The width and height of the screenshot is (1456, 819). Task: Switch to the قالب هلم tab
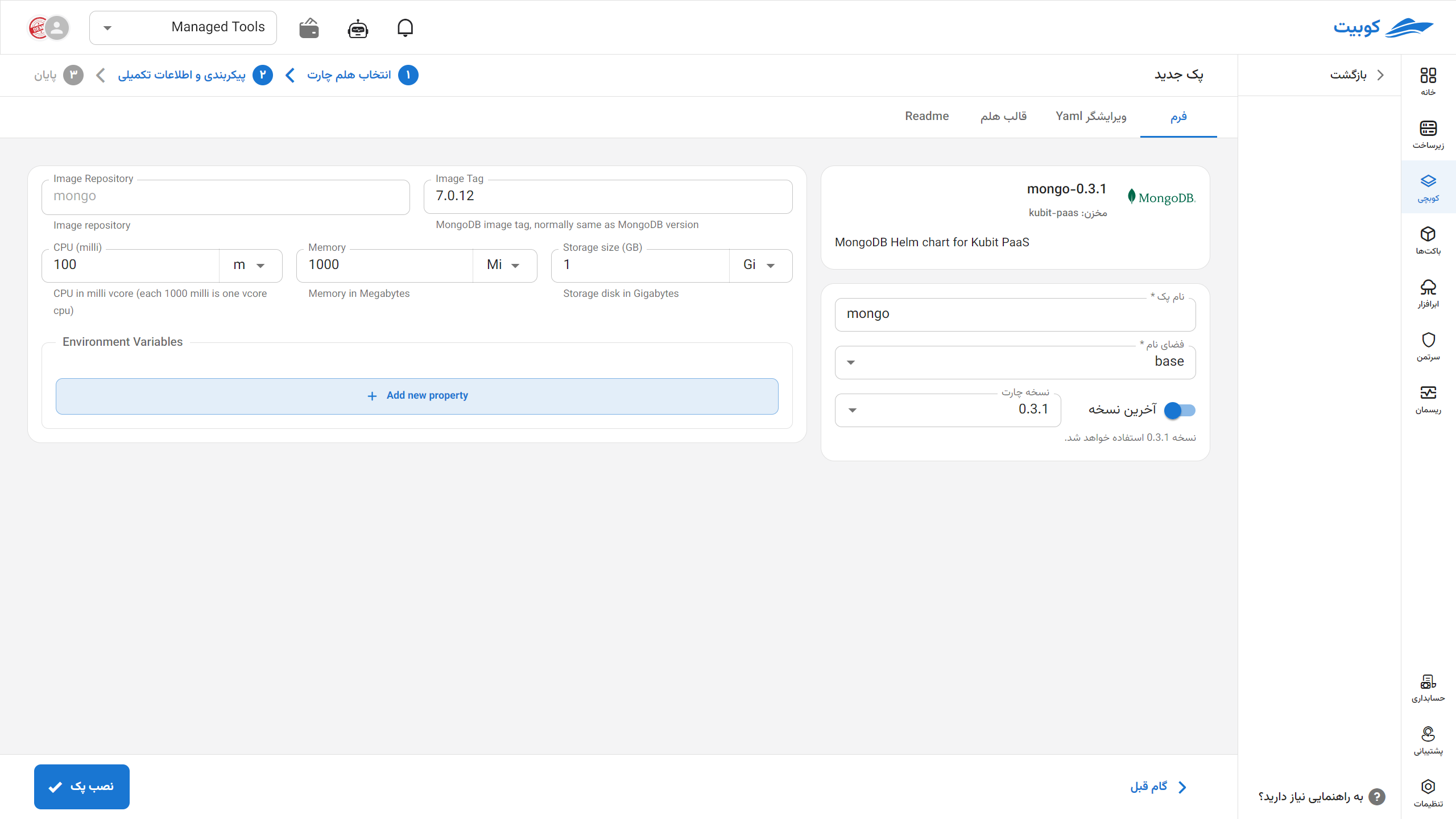[x=1004, y=117]
